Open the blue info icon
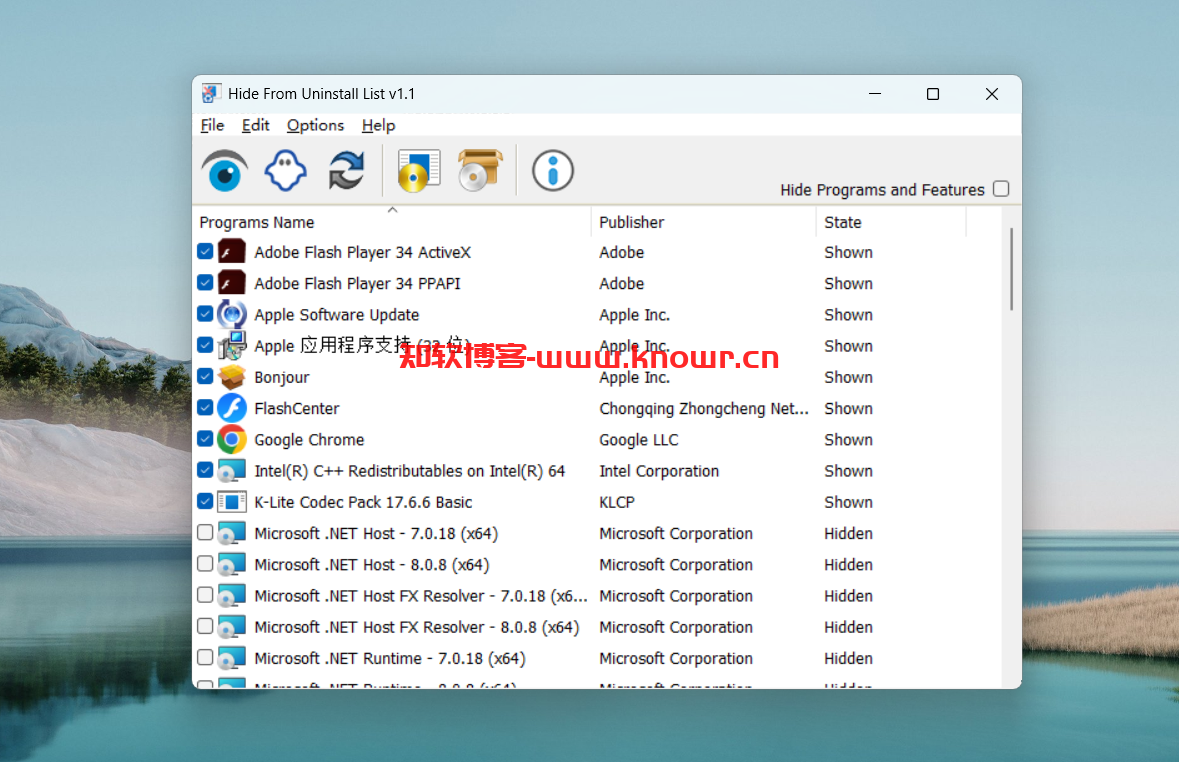 point(553,171)
